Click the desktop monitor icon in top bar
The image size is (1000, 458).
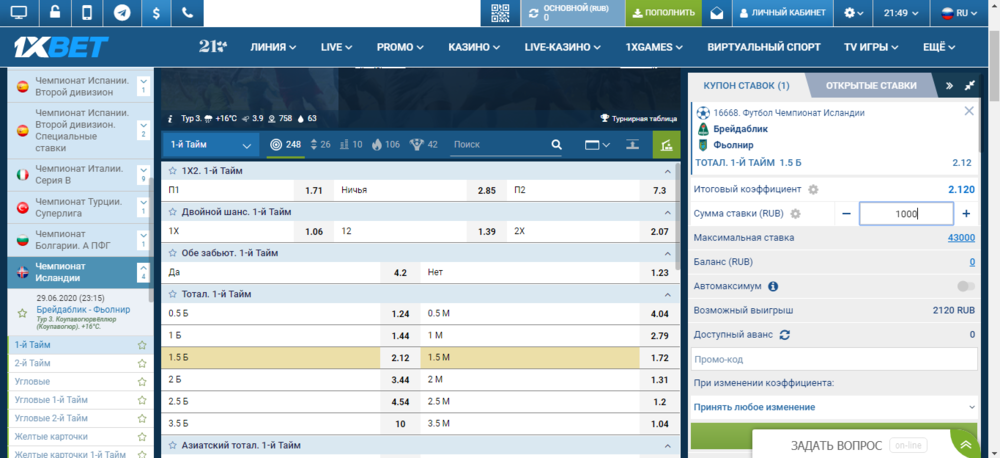(x=19, y=13)
